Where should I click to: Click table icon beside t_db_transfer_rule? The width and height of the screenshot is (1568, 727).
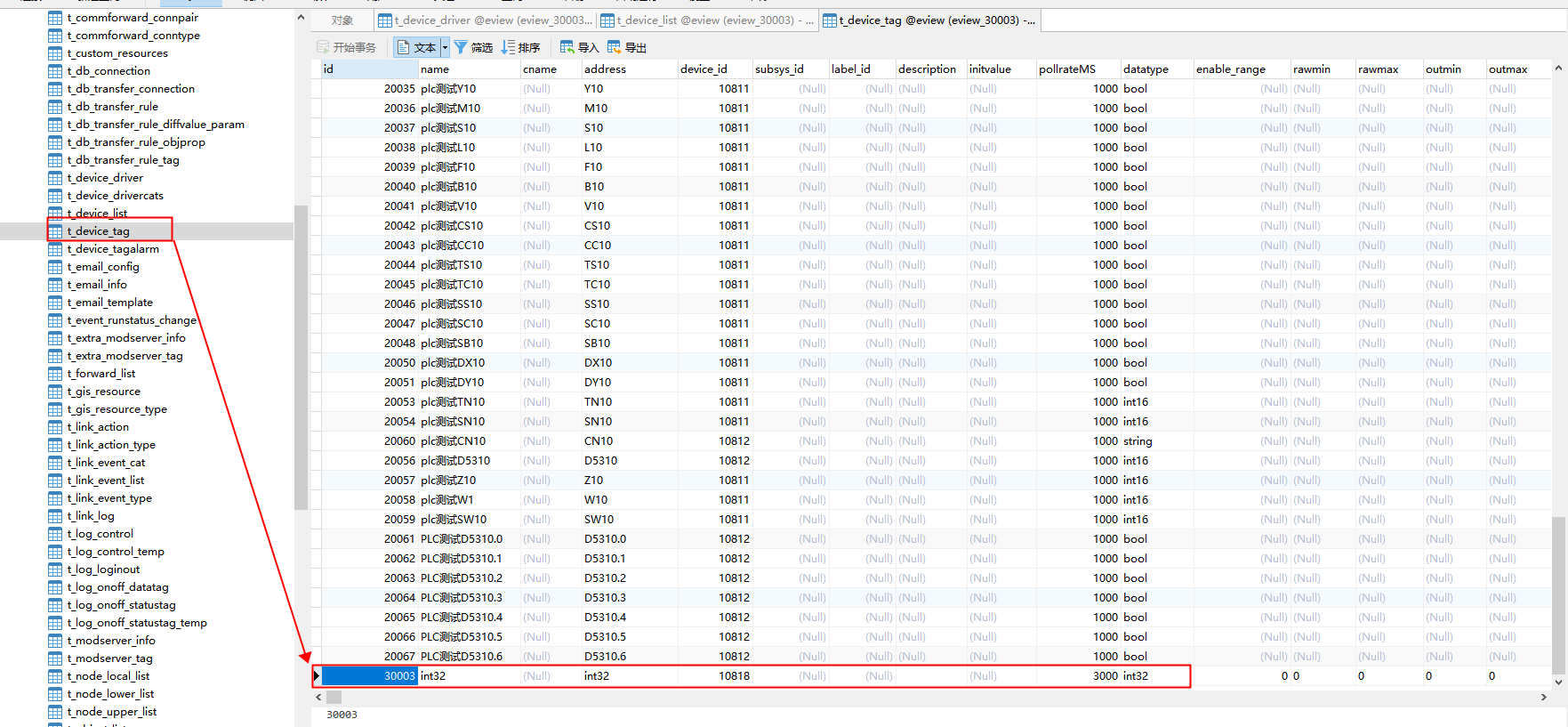[x=55, y=107]
